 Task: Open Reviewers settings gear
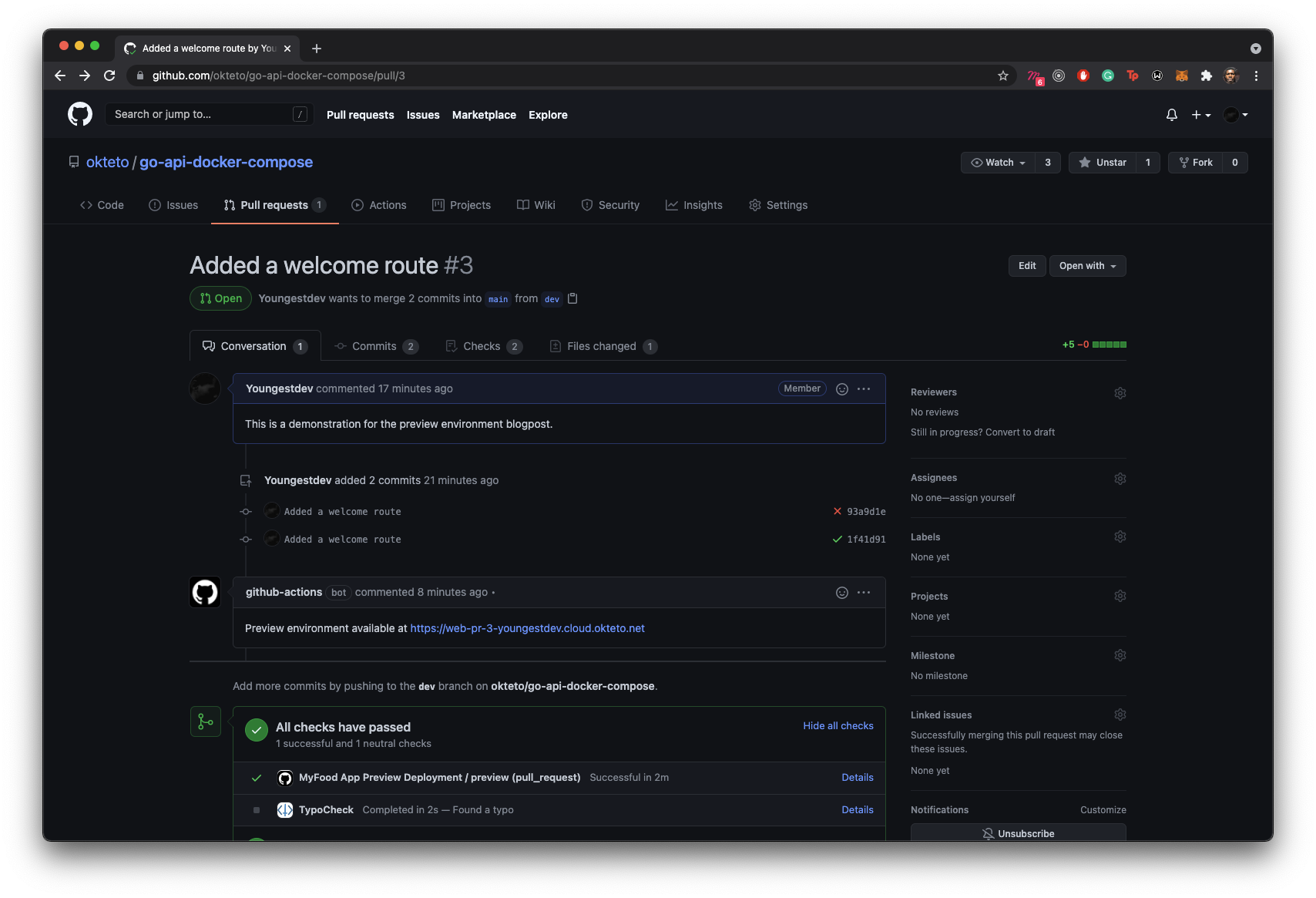click(1120, 393)
